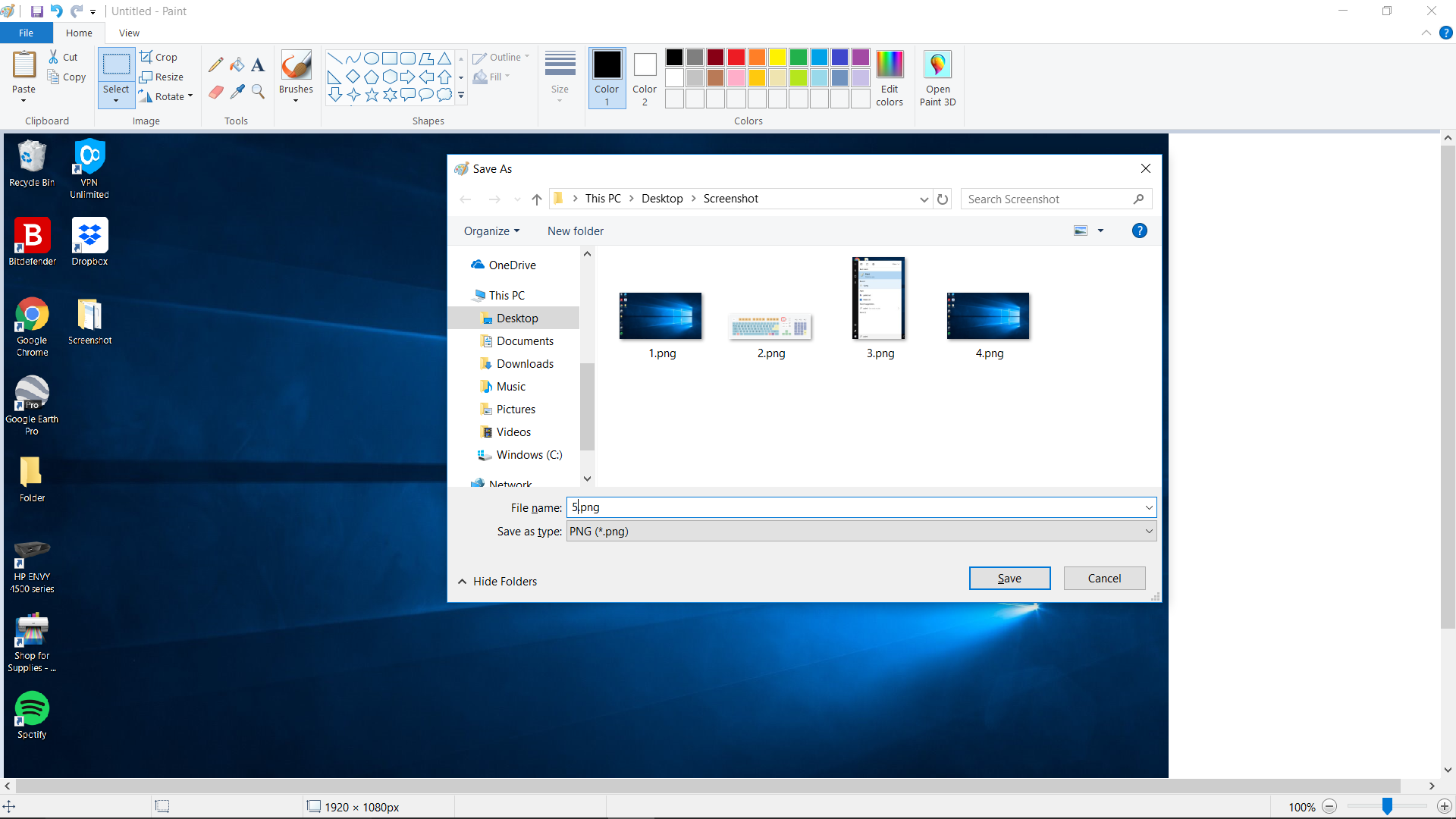Click the Crop tool
Viewport: 1456px width, 819px height.
[x=159, y=57]
